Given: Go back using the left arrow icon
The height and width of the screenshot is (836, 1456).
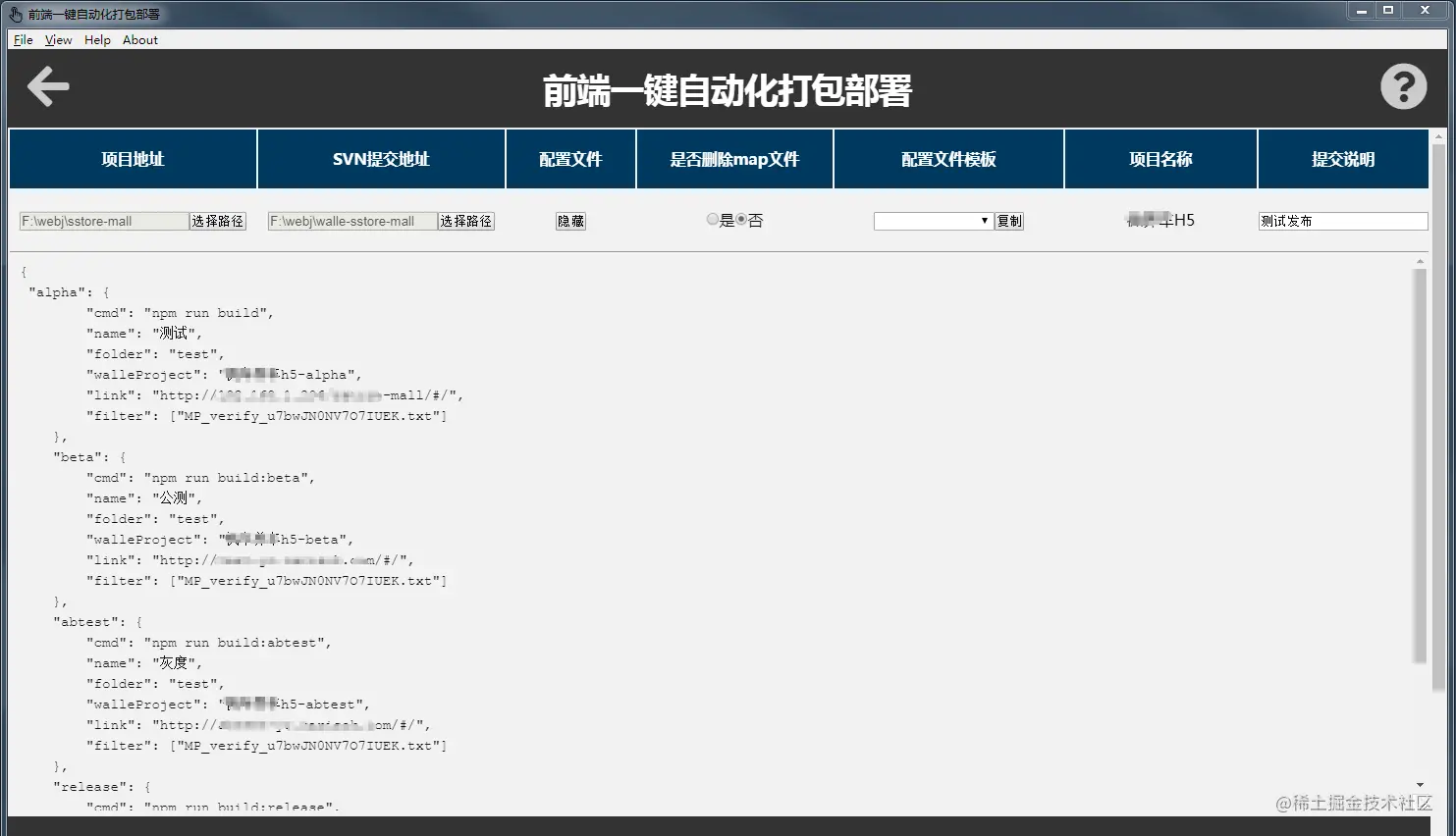Looking at the screenshot, I should pos(48,86).
